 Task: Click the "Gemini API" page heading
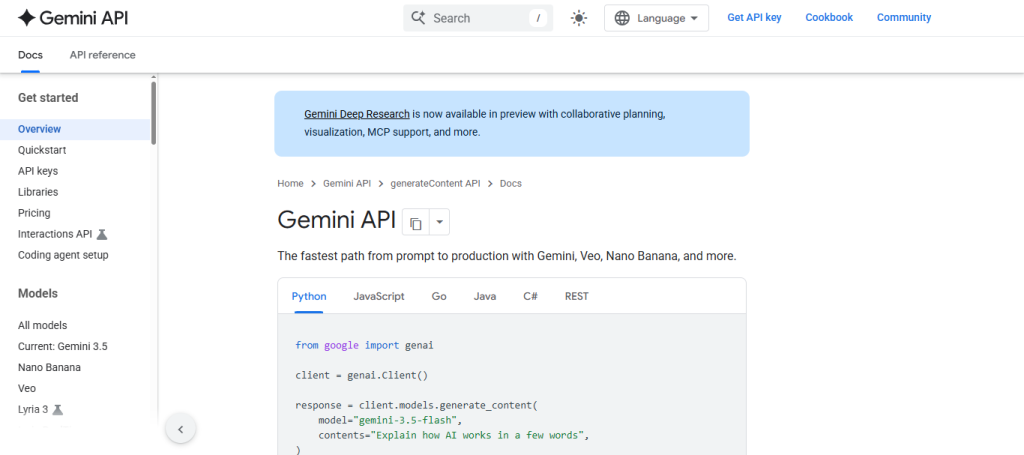tap(337, 220)
